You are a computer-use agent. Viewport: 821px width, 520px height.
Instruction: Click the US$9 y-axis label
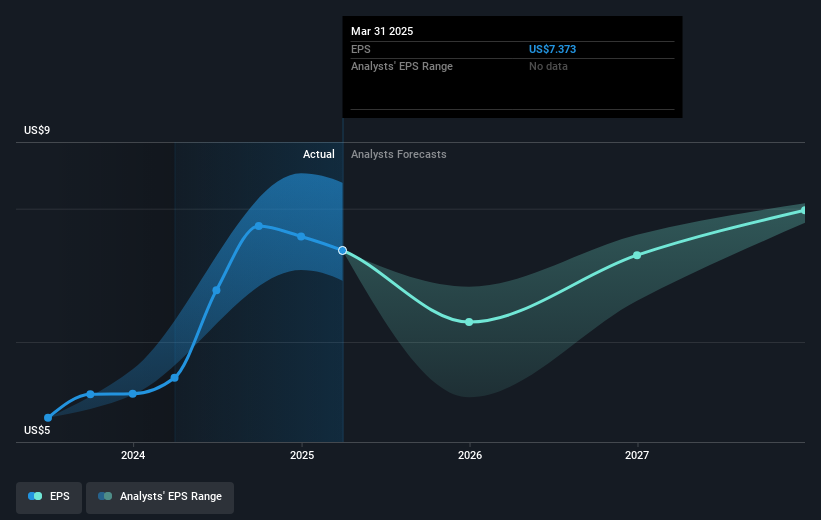37,130
